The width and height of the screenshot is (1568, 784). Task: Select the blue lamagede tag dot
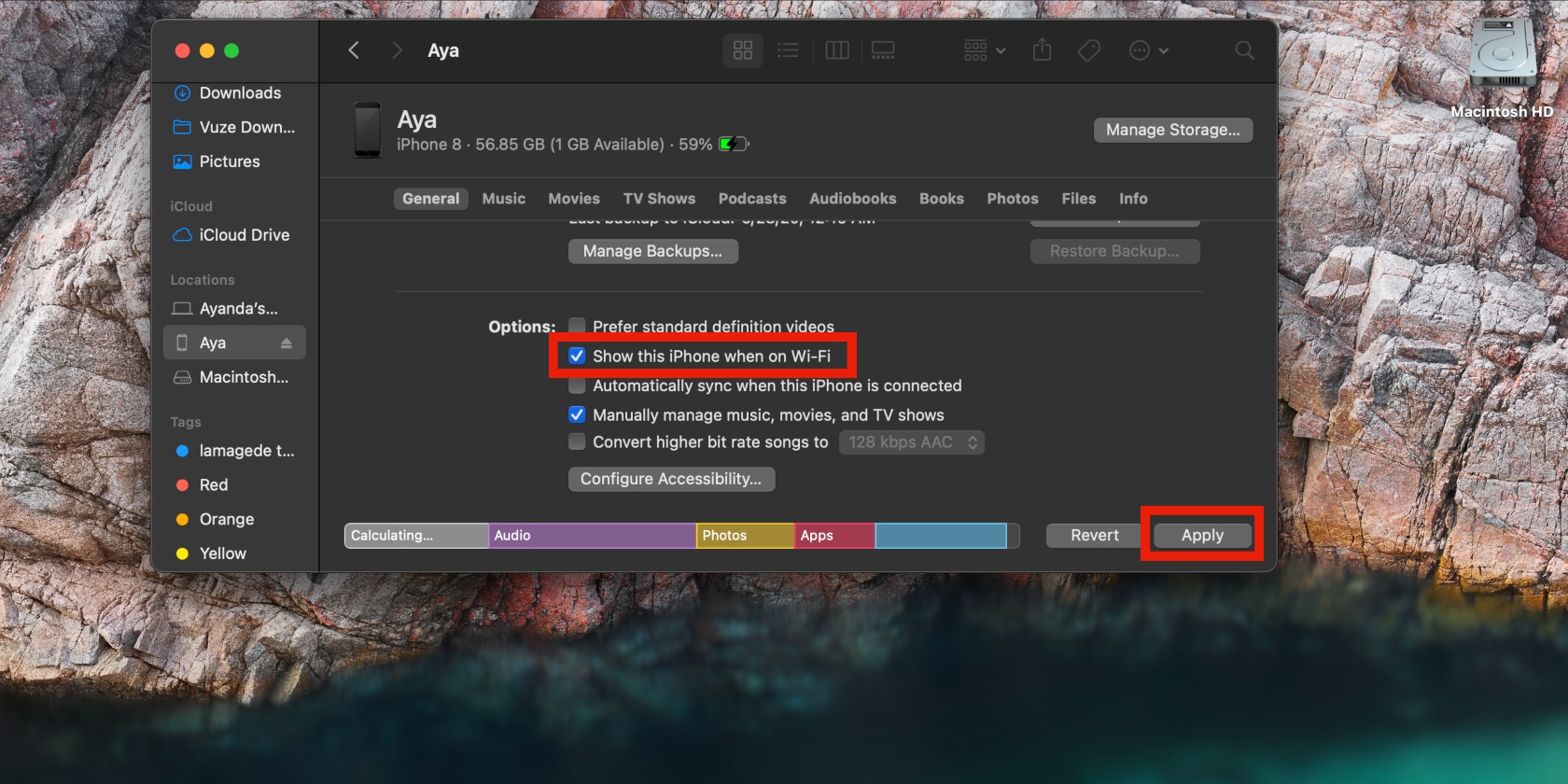[182, 451]
